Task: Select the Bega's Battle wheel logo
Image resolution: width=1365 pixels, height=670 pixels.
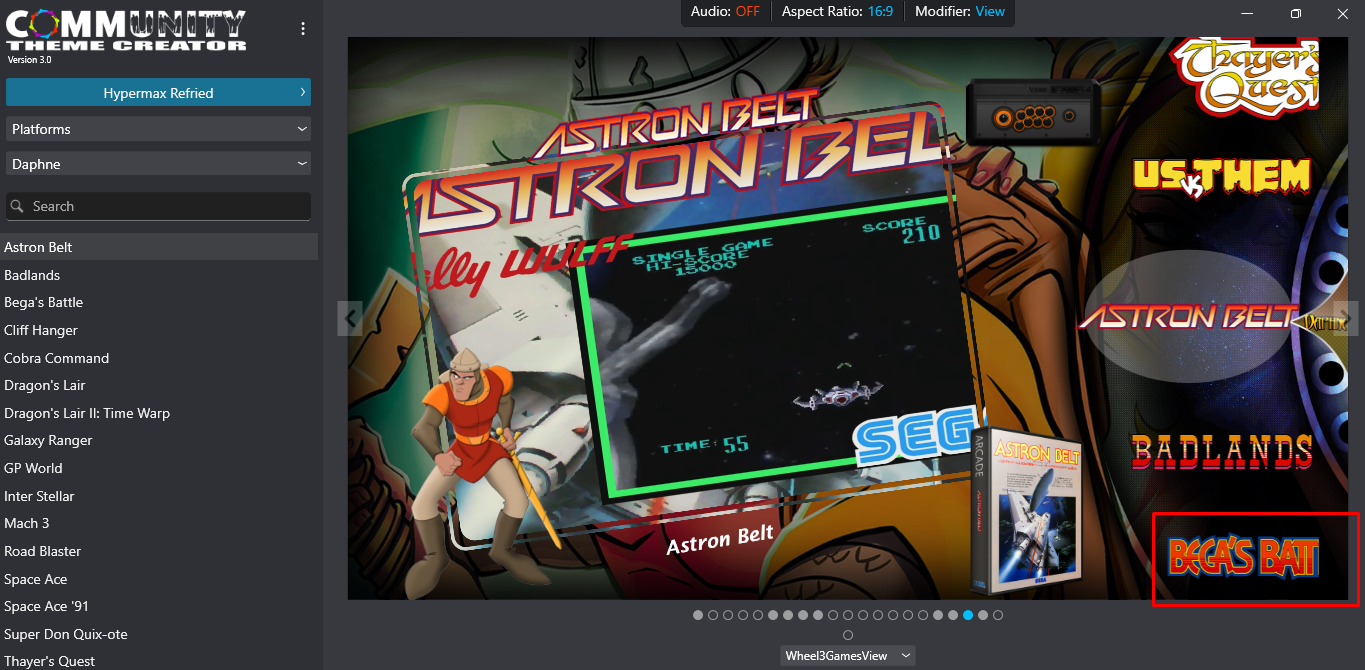Action: tap(1243, 558)
